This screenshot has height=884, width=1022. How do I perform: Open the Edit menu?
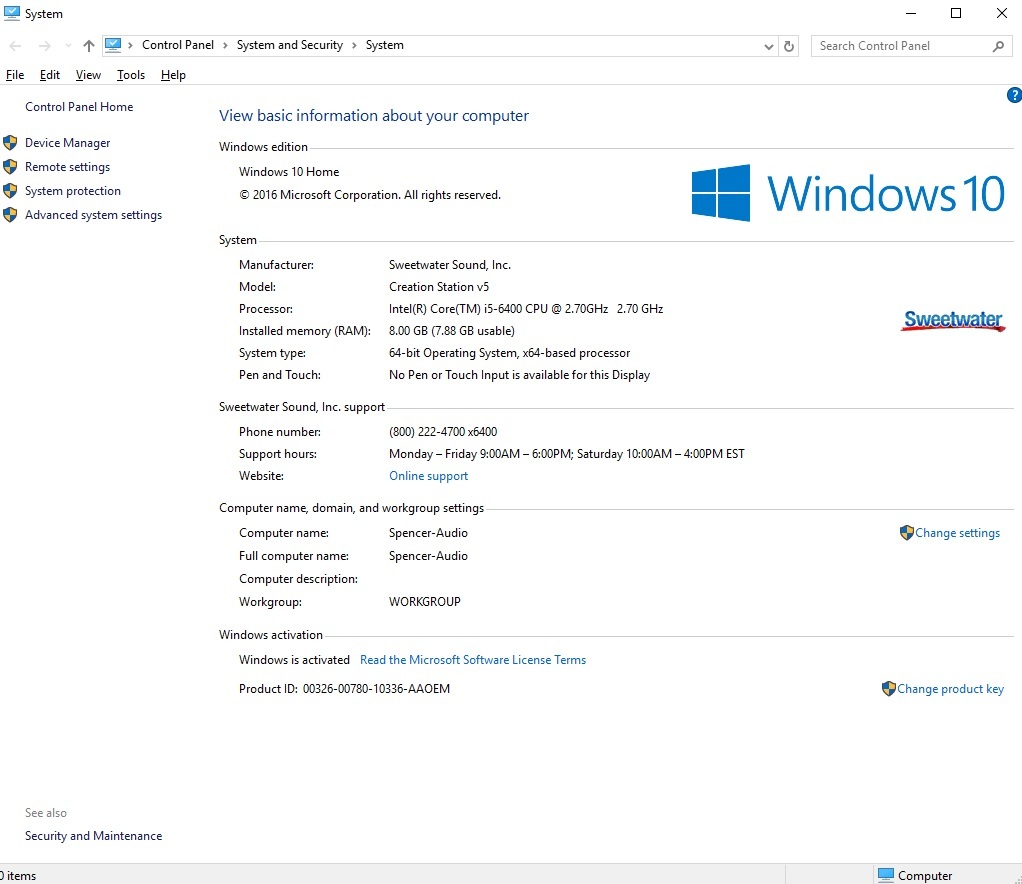pos(50,75)
